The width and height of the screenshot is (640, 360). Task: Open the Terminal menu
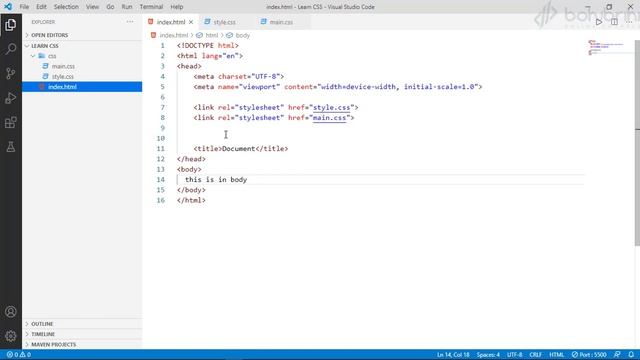point(151,7)
